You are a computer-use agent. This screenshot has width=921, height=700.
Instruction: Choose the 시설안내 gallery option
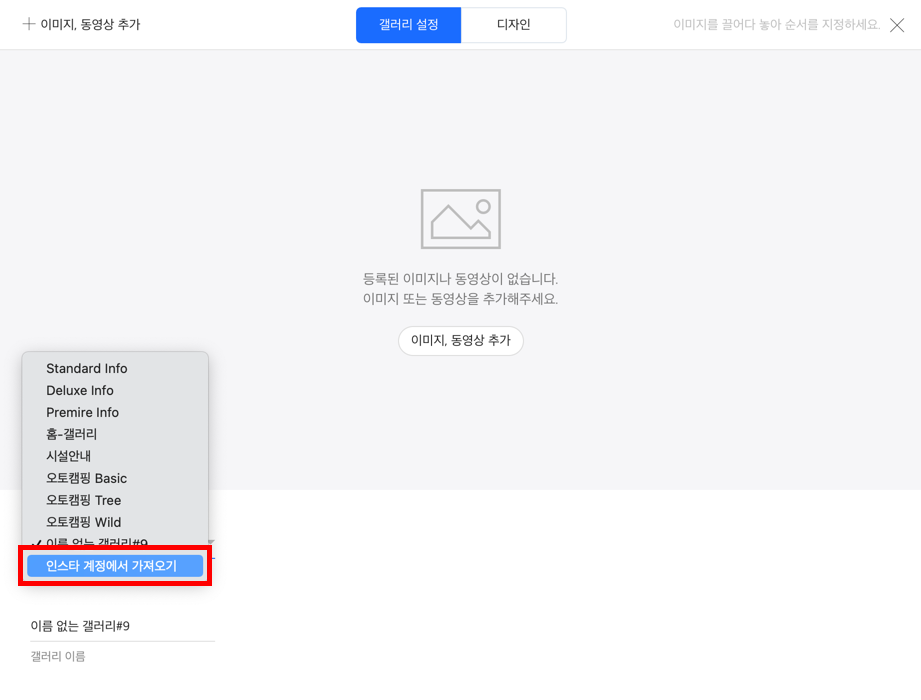pos(115,456)
